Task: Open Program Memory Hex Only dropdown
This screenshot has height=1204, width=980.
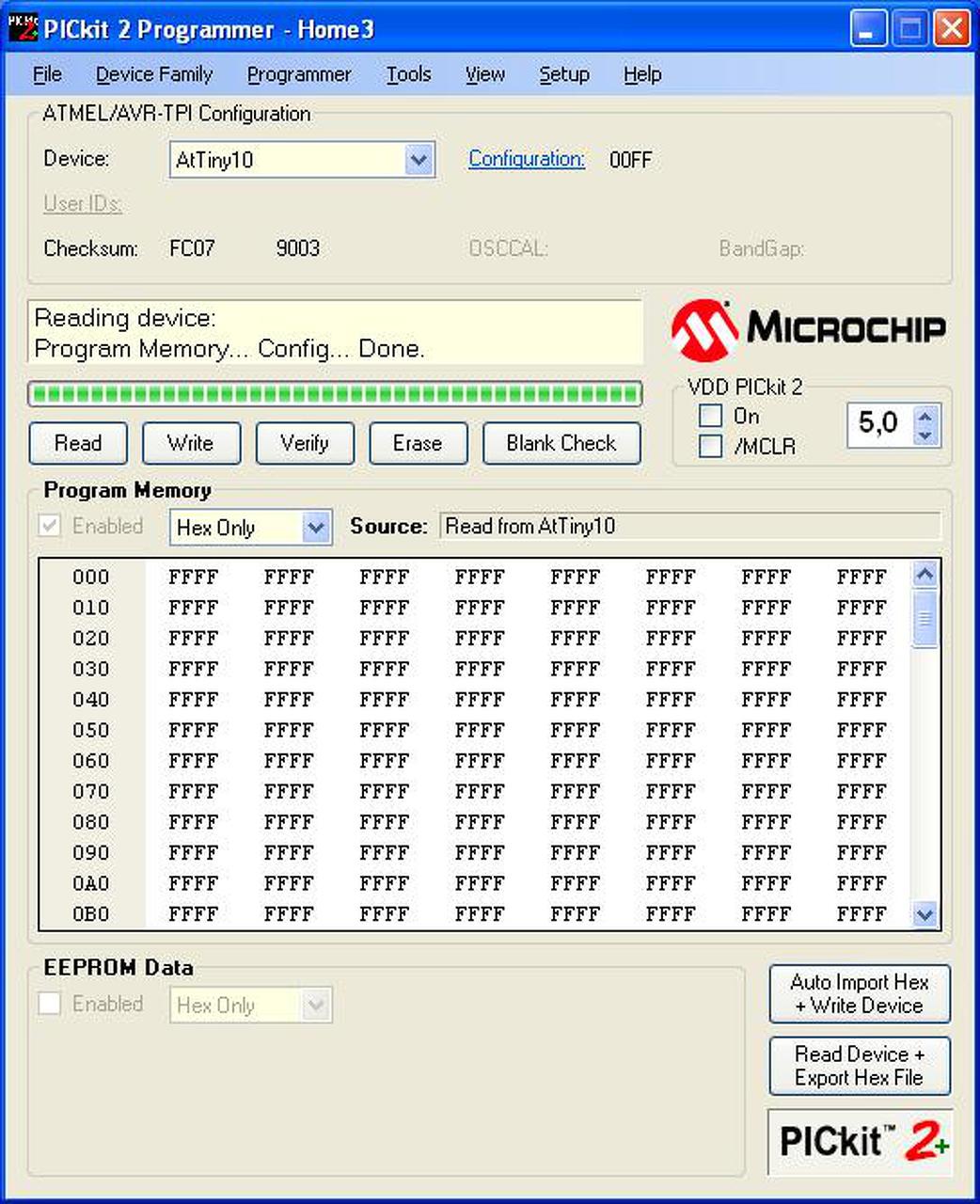Action: (x=316, y=528)
